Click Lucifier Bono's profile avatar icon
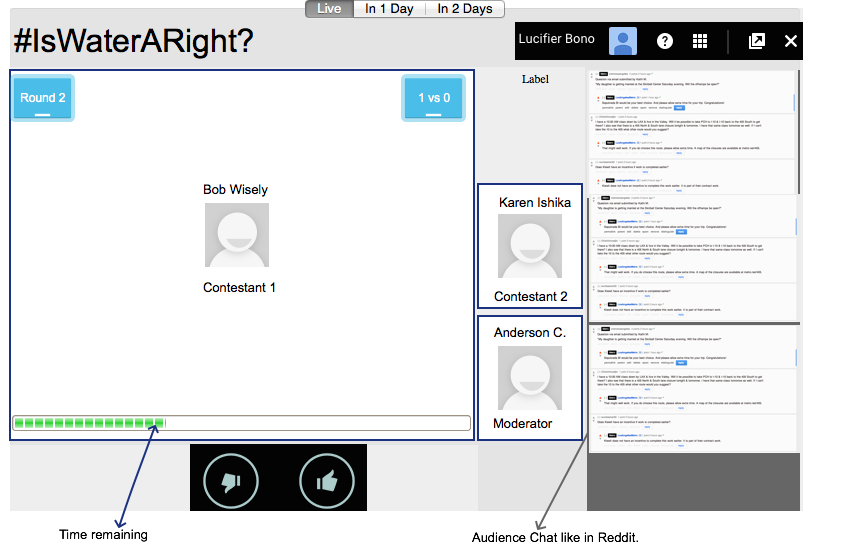 (x=623, y=41)
